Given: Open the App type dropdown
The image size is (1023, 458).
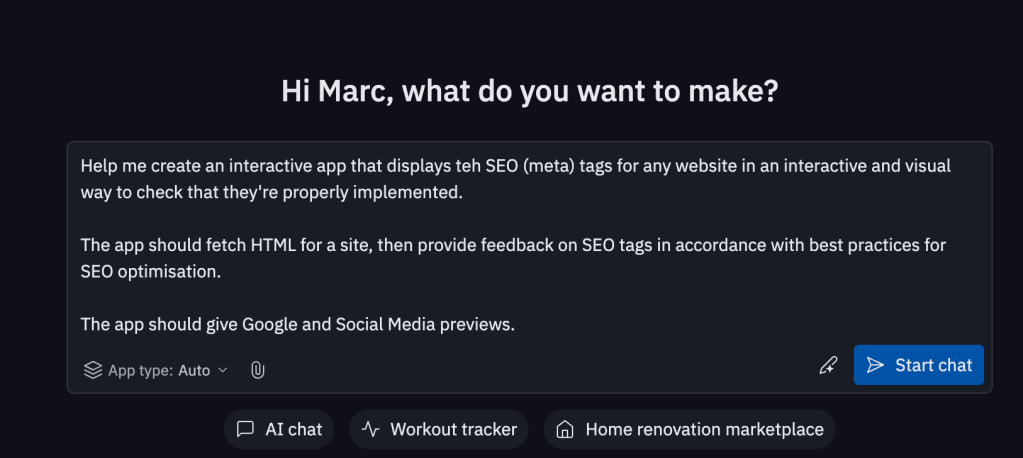Looking at the screenshot, I should click(156, 370).
